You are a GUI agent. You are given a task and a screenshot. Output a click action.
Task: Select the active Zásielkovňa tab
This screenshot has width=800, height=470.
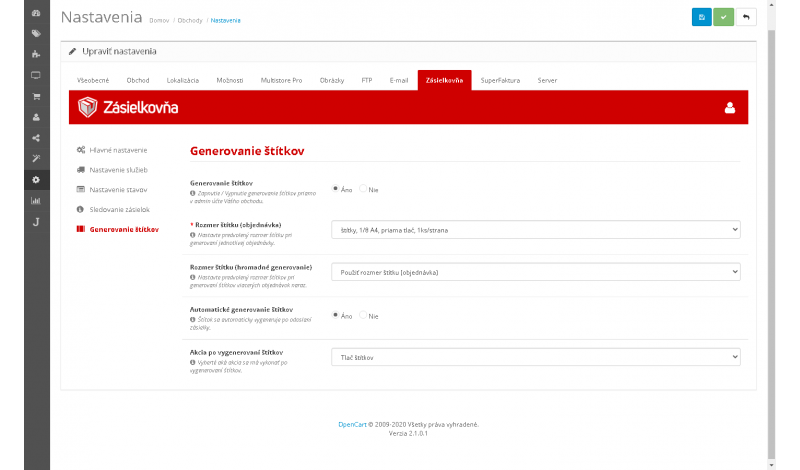tap(444, 80)
